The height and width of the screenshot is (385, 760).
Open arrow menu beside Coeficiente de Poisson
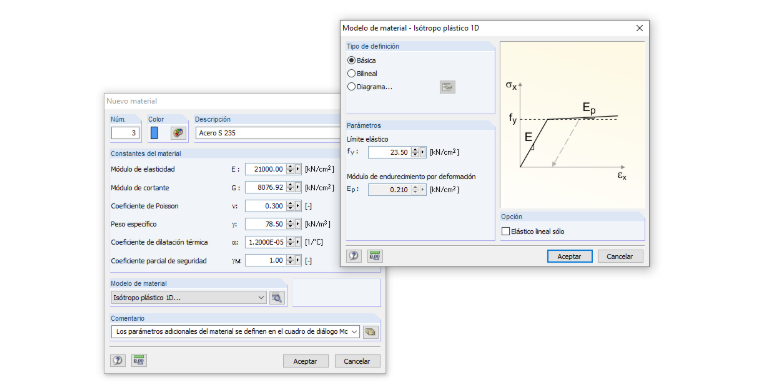coord(298,206)
